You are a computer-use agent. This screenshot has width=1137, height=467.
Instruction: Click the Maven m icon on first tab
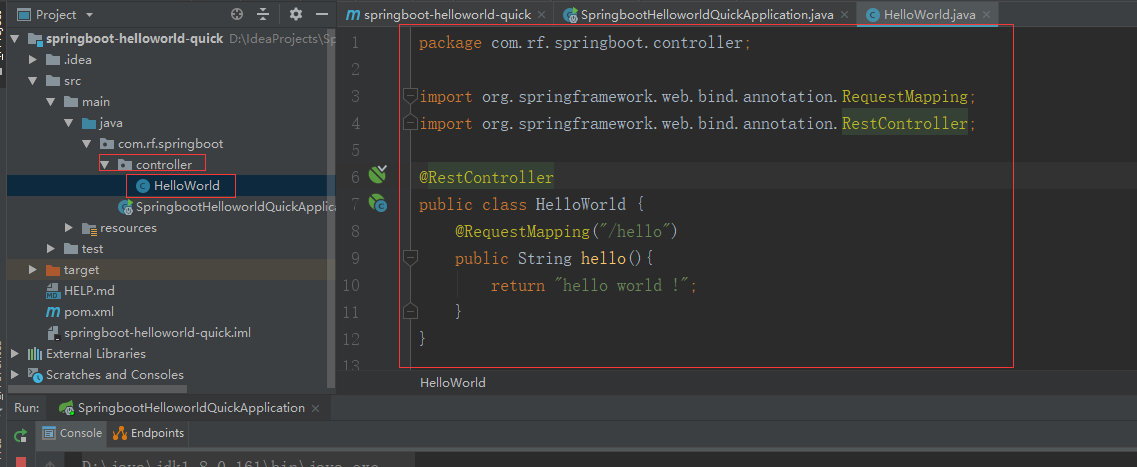(x=352, y=15)
